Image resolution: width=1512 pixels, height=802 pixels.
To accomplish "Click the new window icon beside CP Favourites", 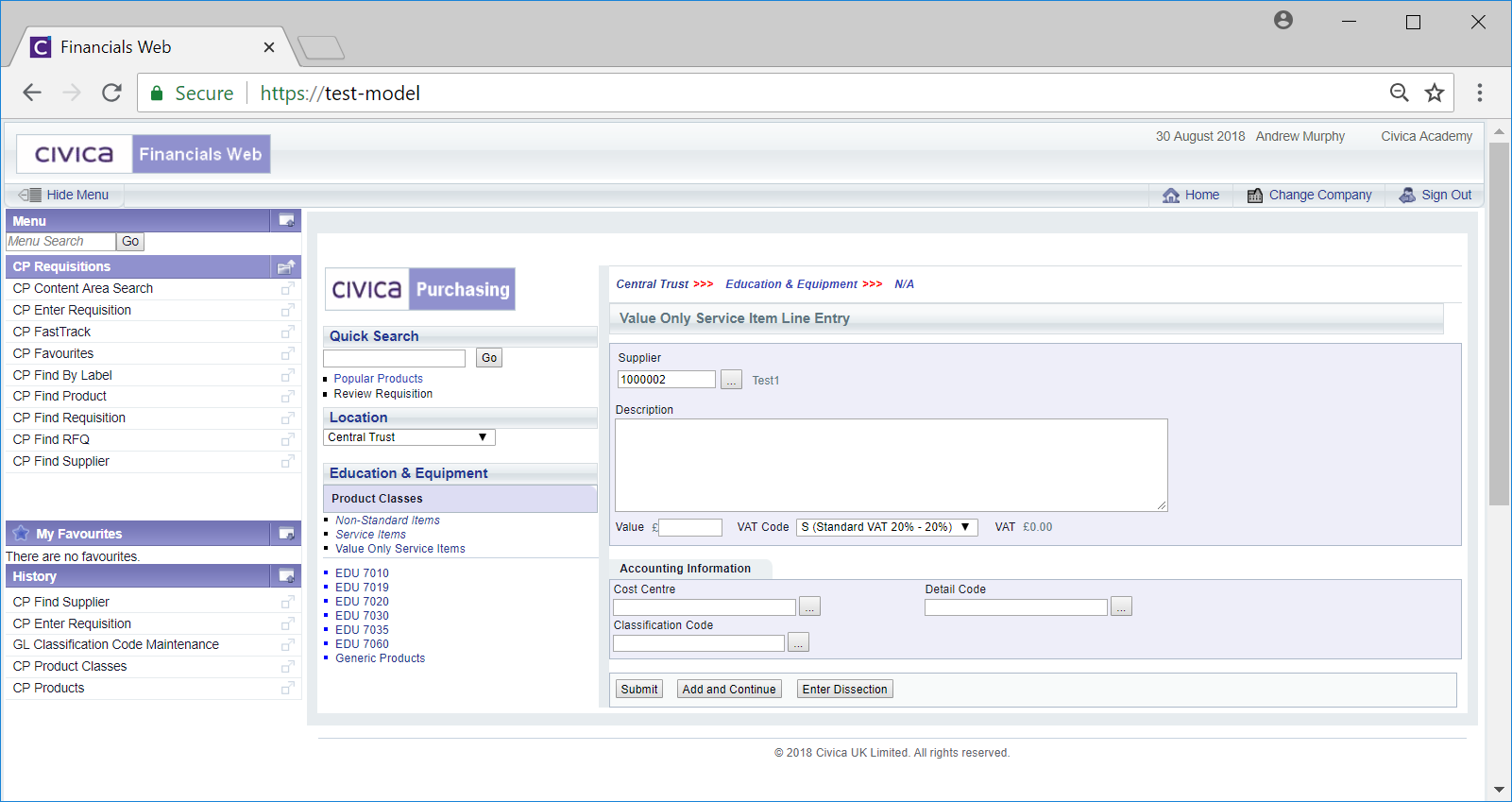I will click(x=287, y=353).
